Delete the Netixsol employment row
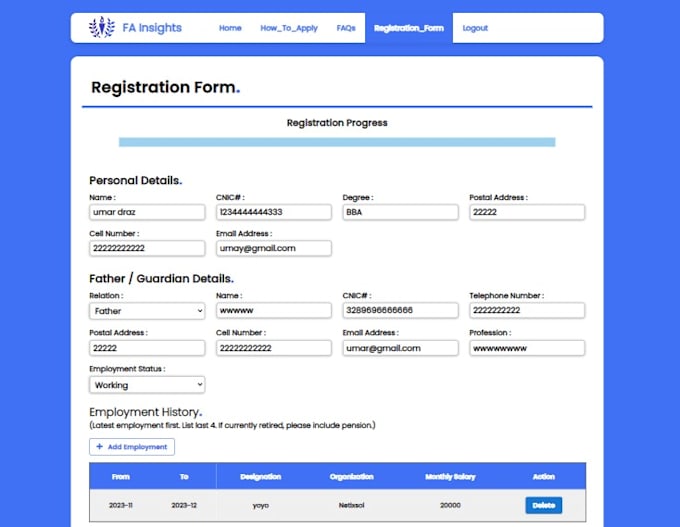The height and width of the screenshot is (527, 680). coord(543,505)
